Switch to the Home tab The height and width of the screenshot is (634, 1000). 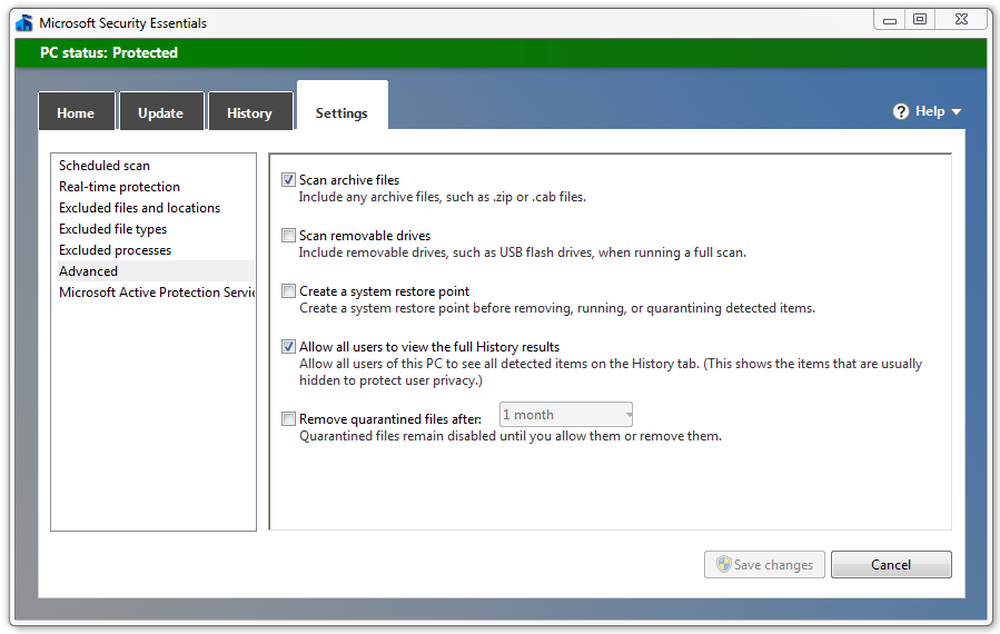pyautogui.click(x=76, y=112)
